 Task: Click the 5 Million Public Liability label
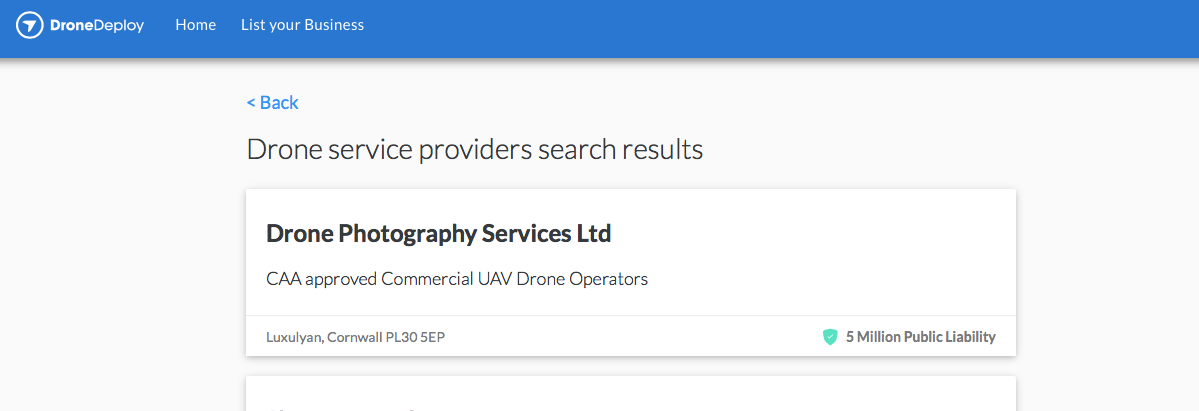tap(921, 337)
